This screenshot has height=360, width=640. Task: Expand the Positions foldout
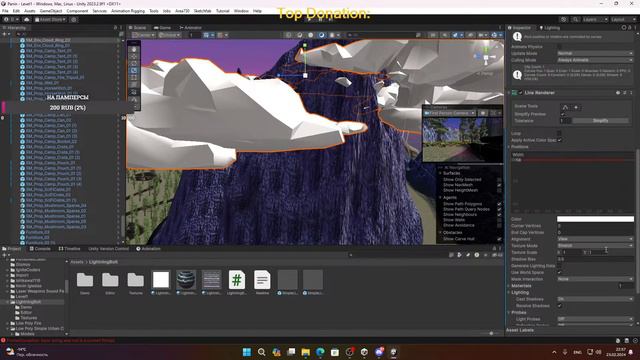pos(509,147)
